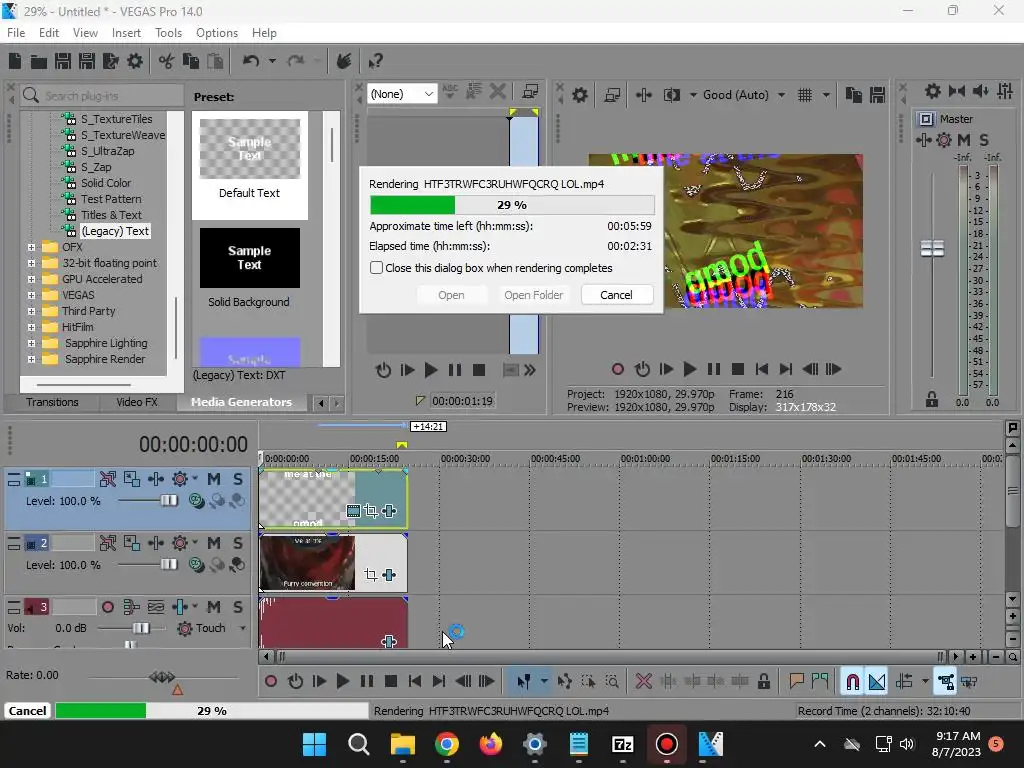Mute video track 1
Image resolution: width=1024 pixels, height=768 pixels.
[x=214, y=479]
